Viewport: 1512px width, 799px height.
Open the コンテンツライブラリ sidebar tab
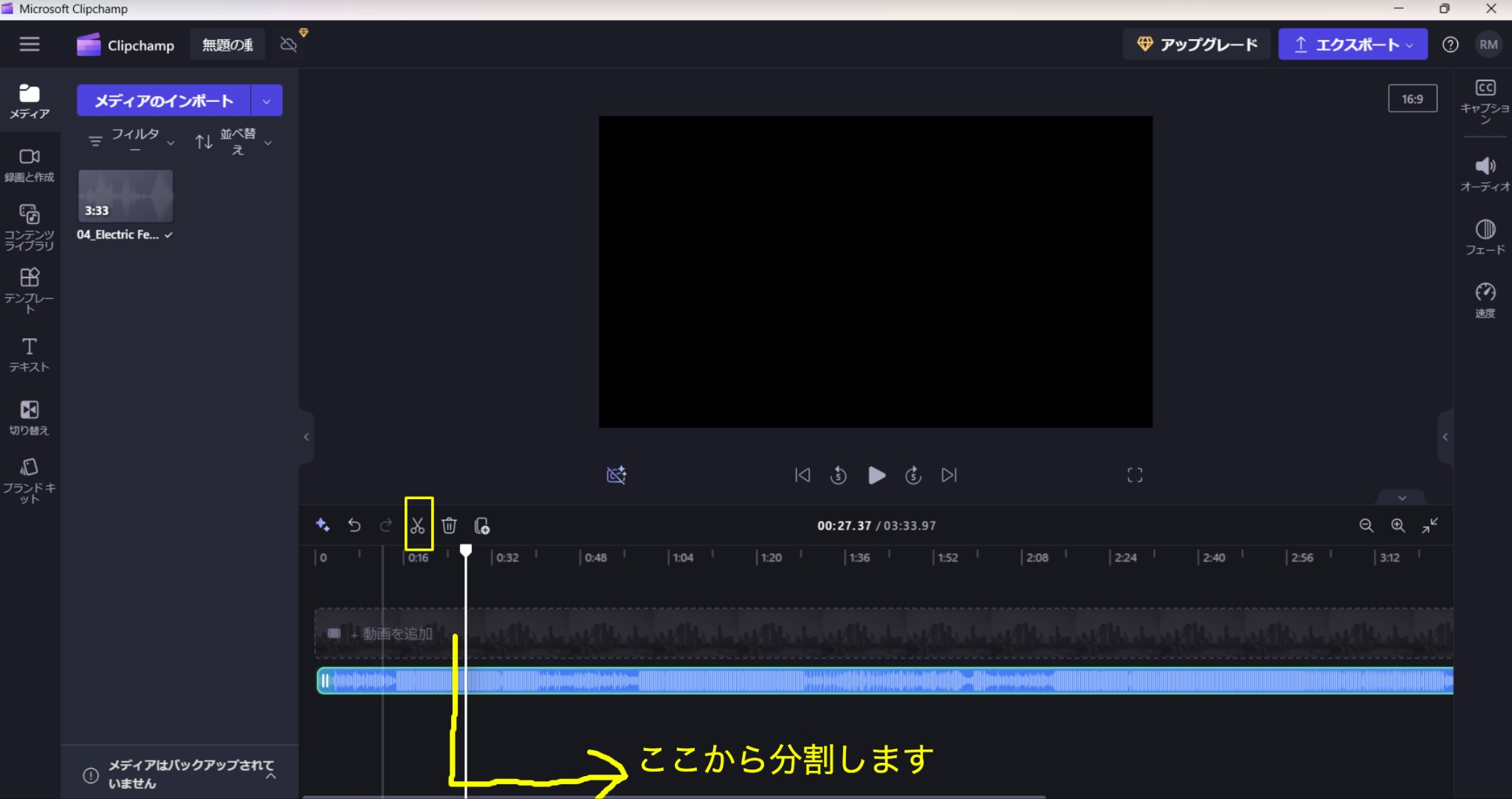30,227
